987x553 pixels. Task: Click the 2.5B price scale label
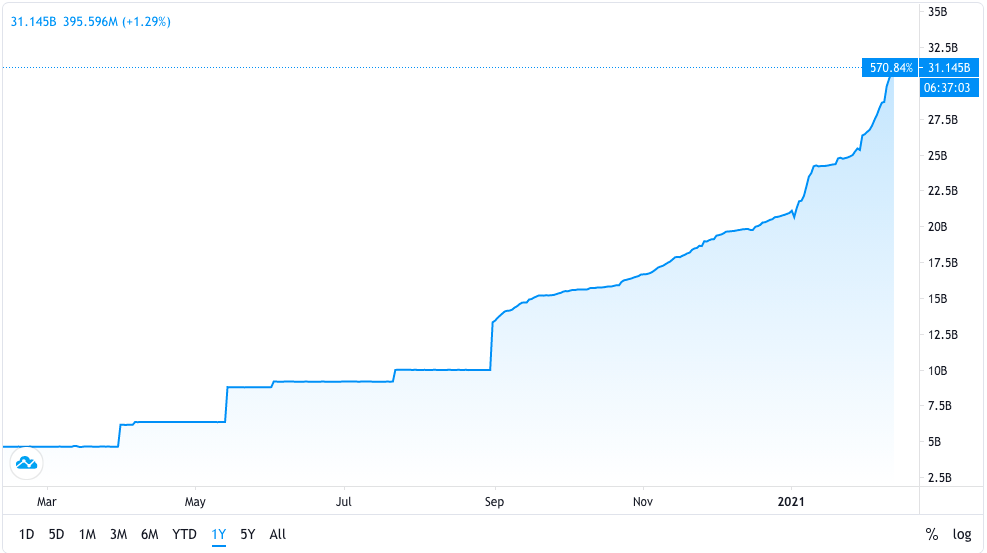pos(940,478)
